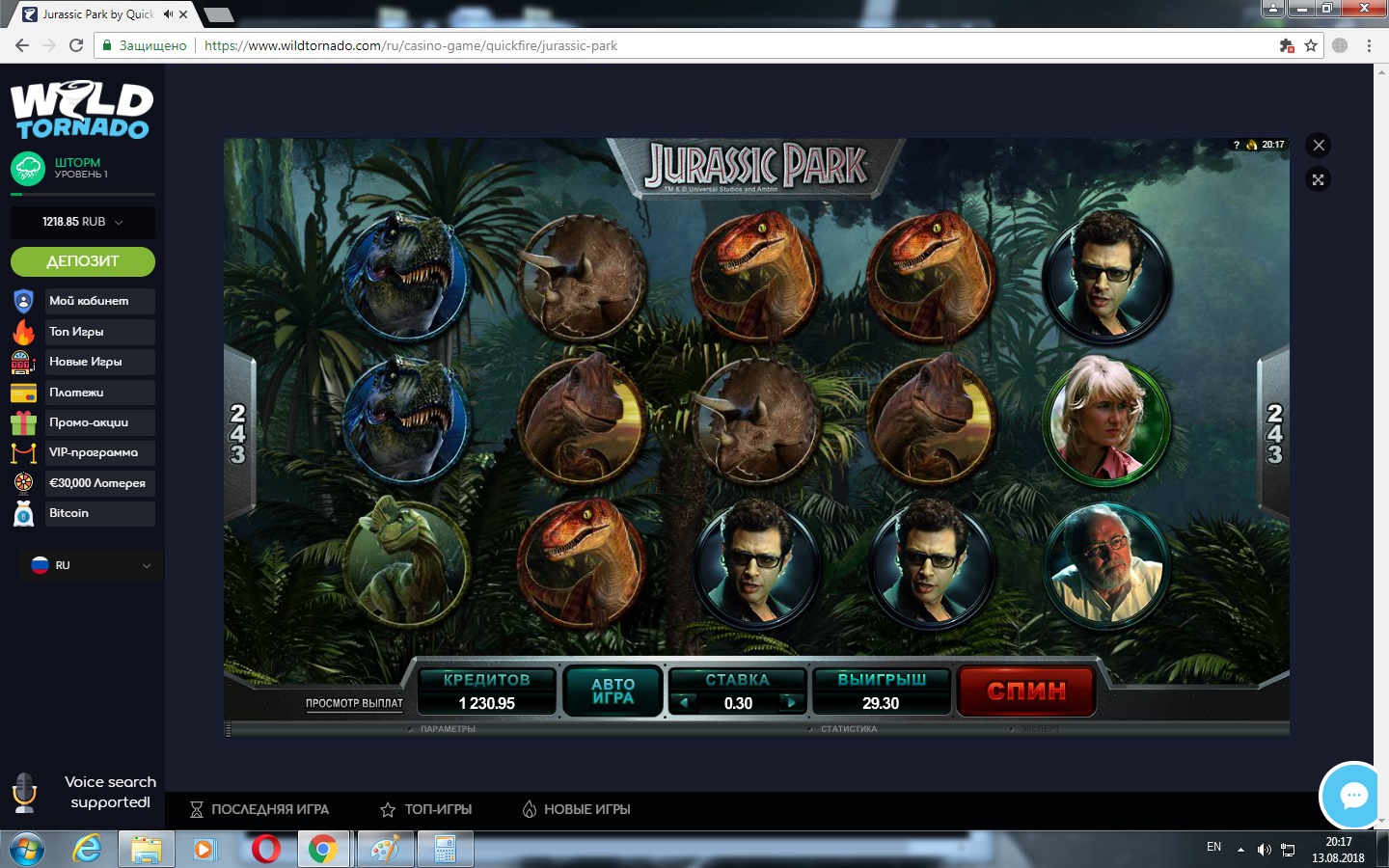Mute the game with the golden speaker icon
Image resolution: width=1389 pixels, height=868 pixels.
tap(1252, 145)
